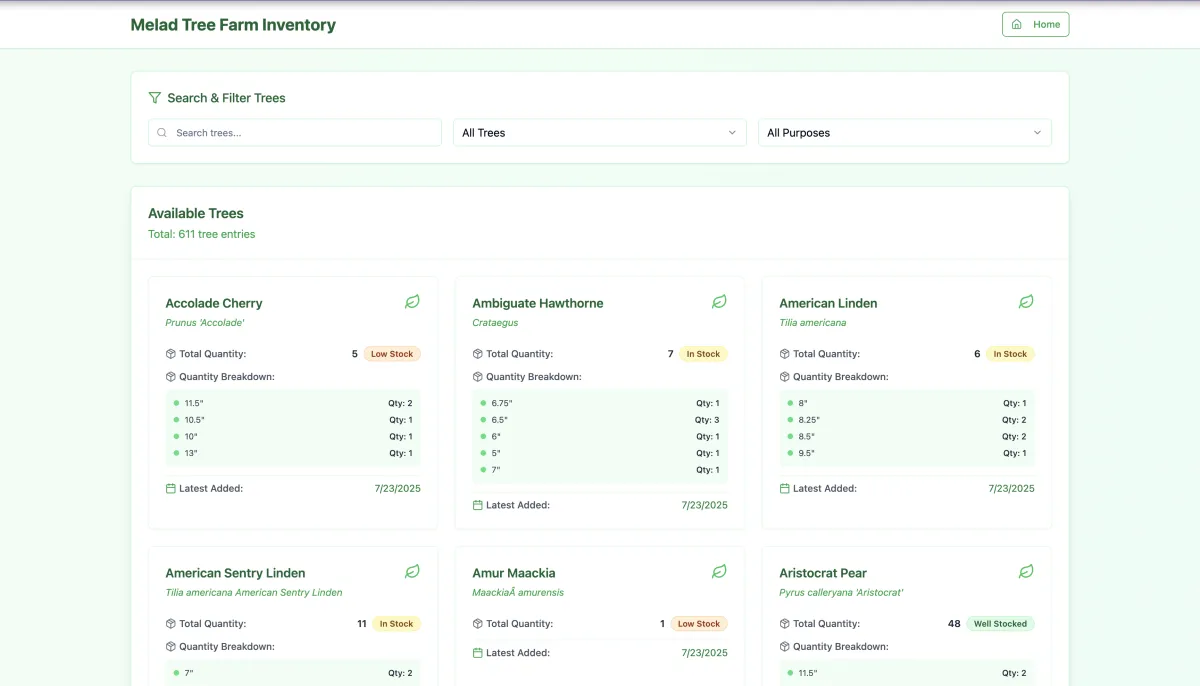Click the house icon in Home button

pyautogui.click(x=1017, y=24)
